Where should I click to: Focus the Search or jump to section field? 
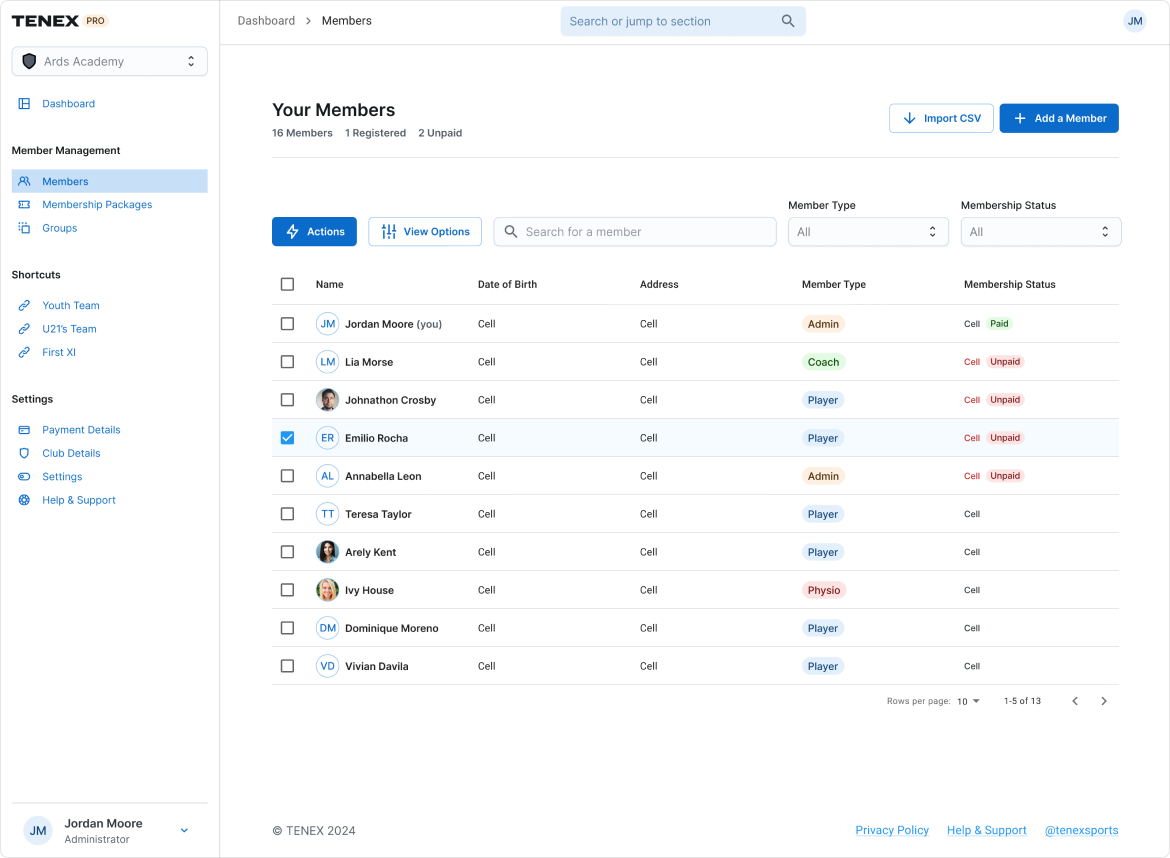pos(683,21)
